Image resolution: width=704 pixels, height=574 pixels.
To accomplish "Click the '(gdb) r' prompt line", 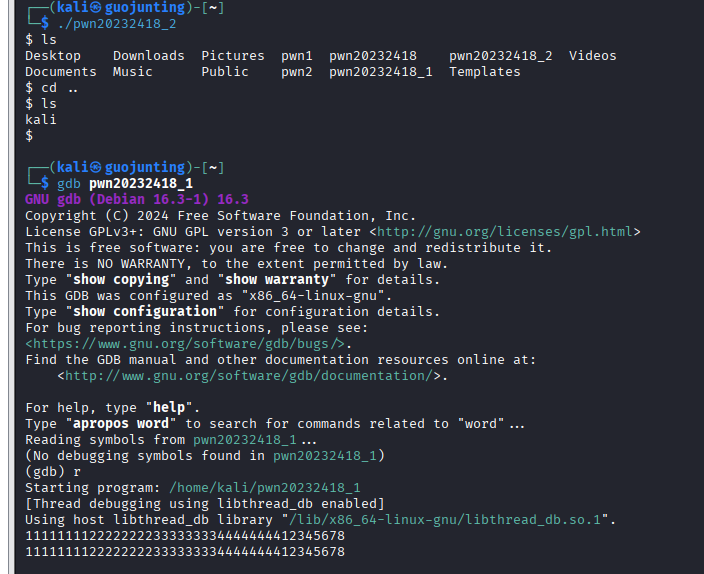I will (53, 472).
